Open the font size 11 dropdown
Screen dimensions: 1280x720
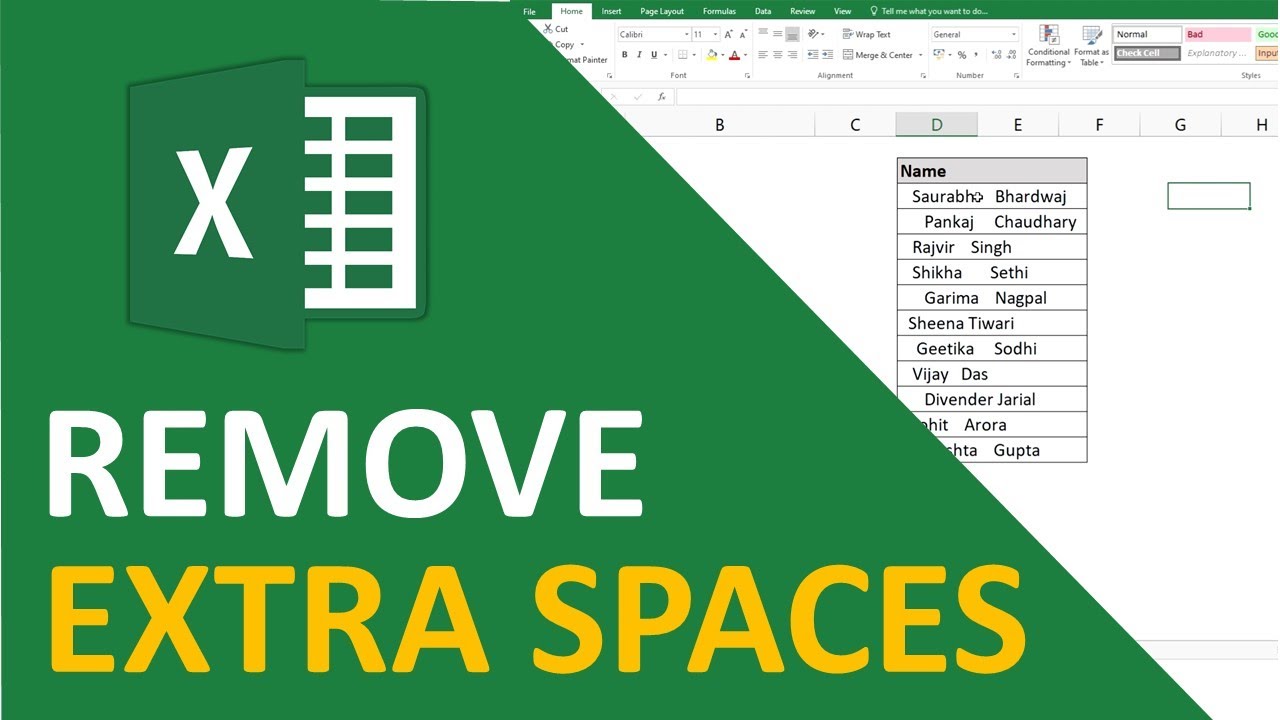pos(715,34)
